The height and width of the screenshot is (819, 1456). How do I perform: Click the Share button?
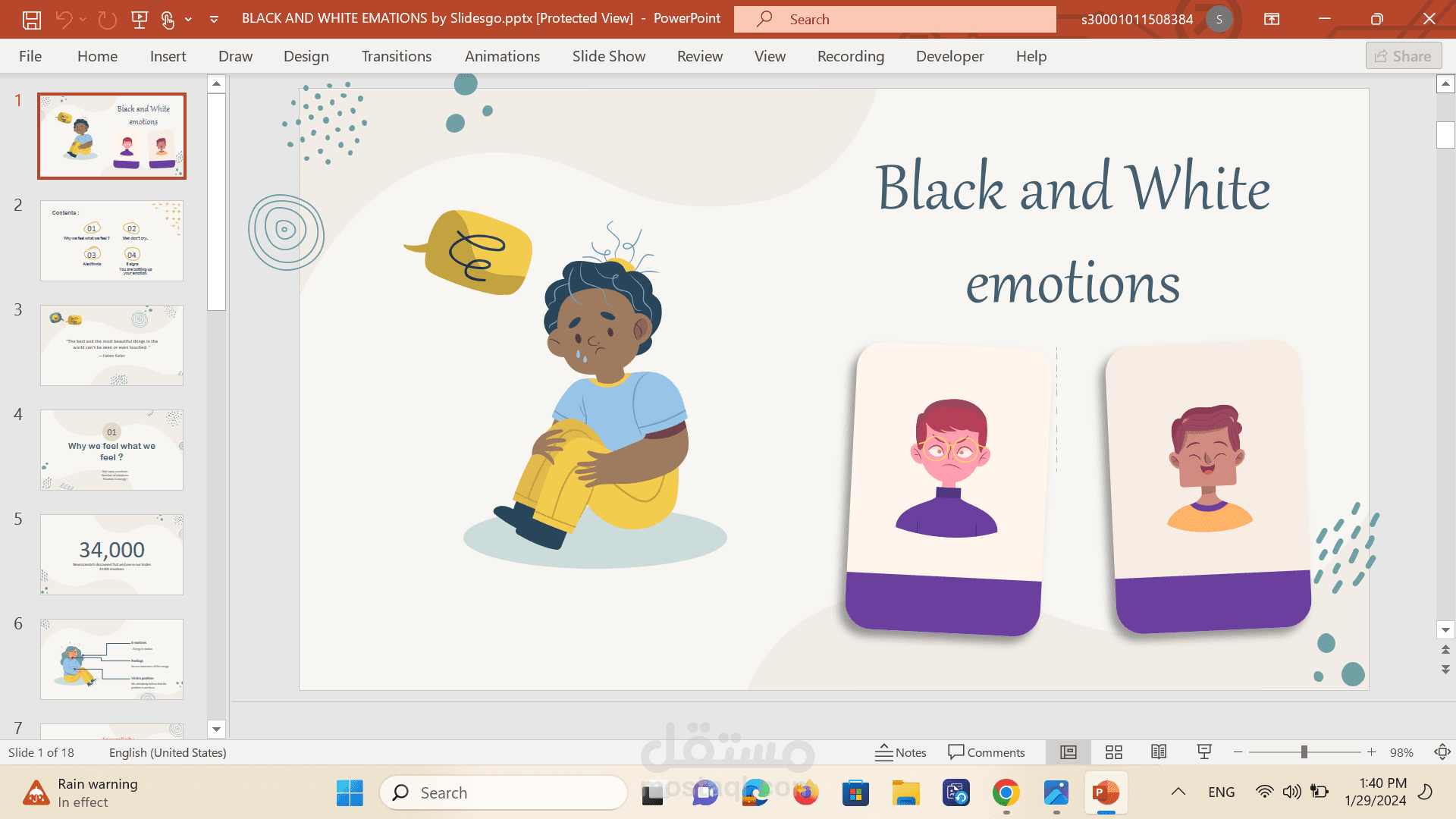pos(1403,56)
